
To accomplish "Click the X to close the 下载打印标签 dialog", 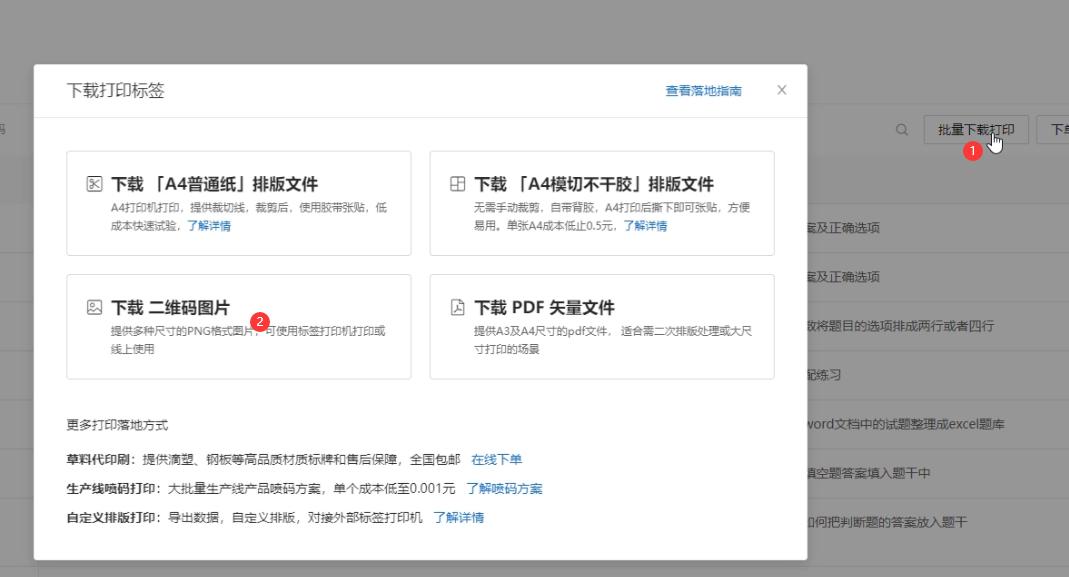I will [781, 90].
